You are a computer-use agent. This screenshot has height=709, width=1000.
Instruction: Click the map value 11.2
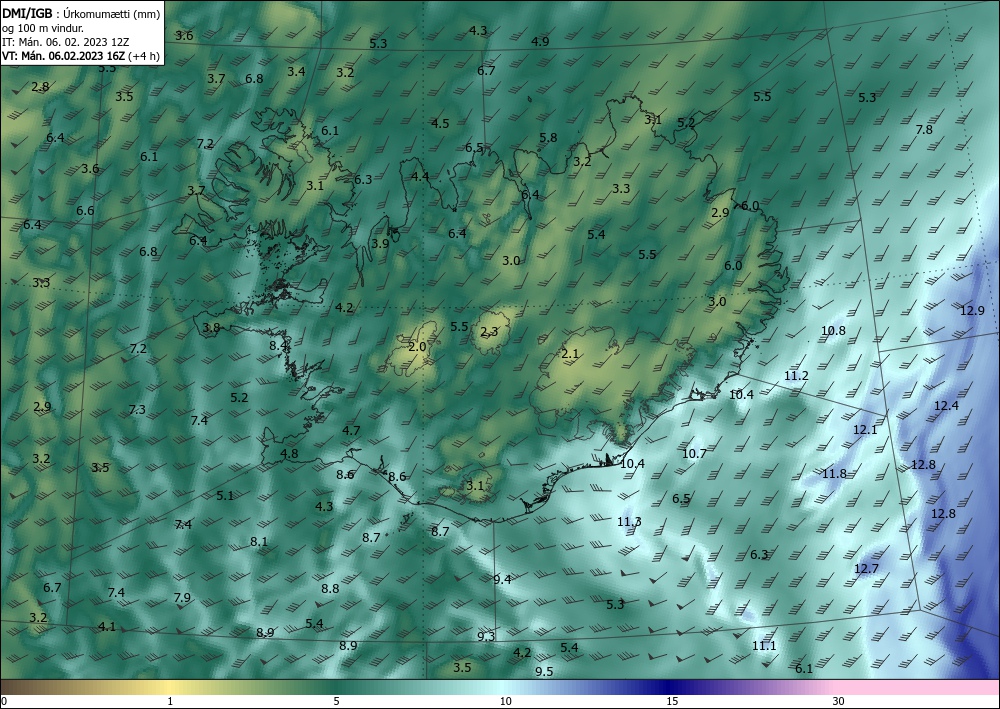tap(796, 376)
